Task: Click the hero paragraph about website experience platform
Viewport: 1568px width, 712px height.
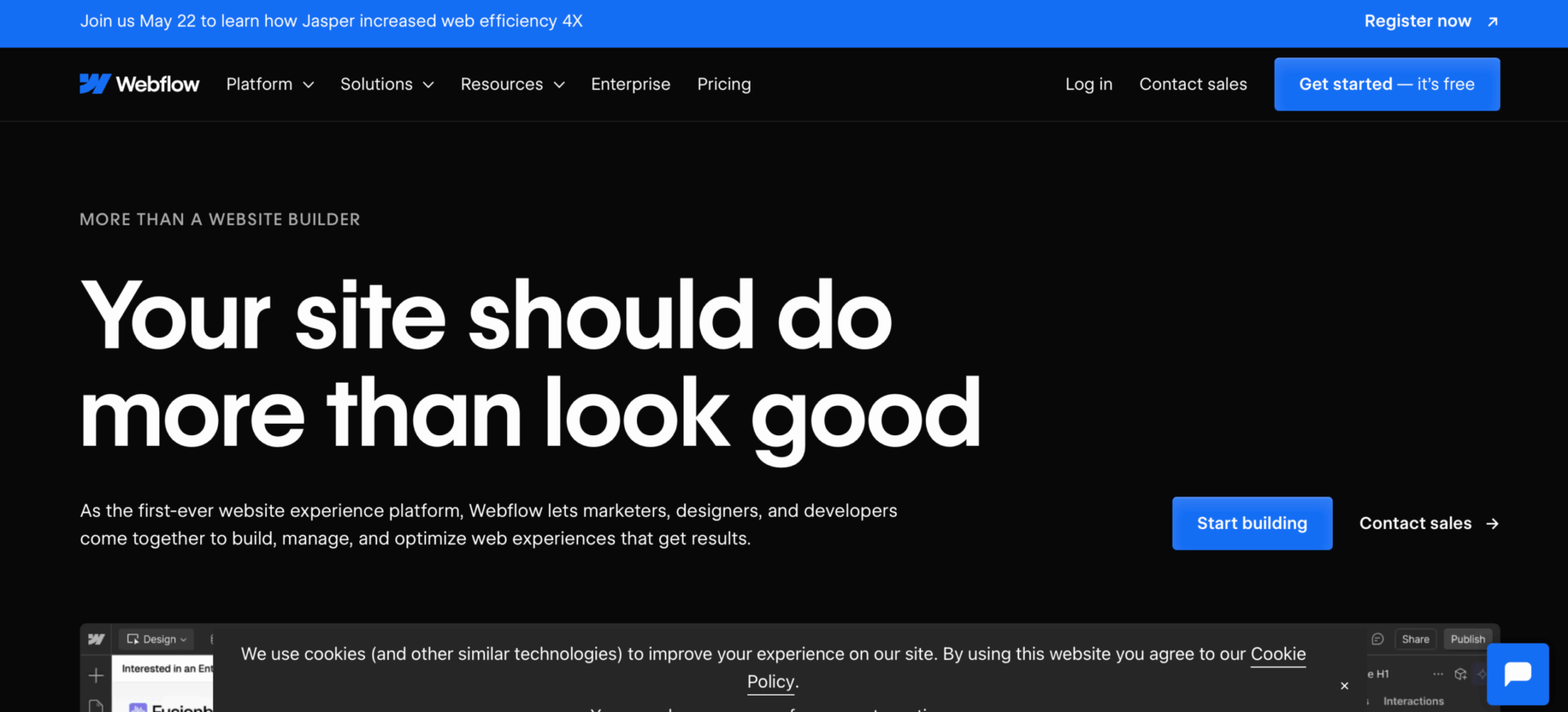Action: [x=488, y=524]
